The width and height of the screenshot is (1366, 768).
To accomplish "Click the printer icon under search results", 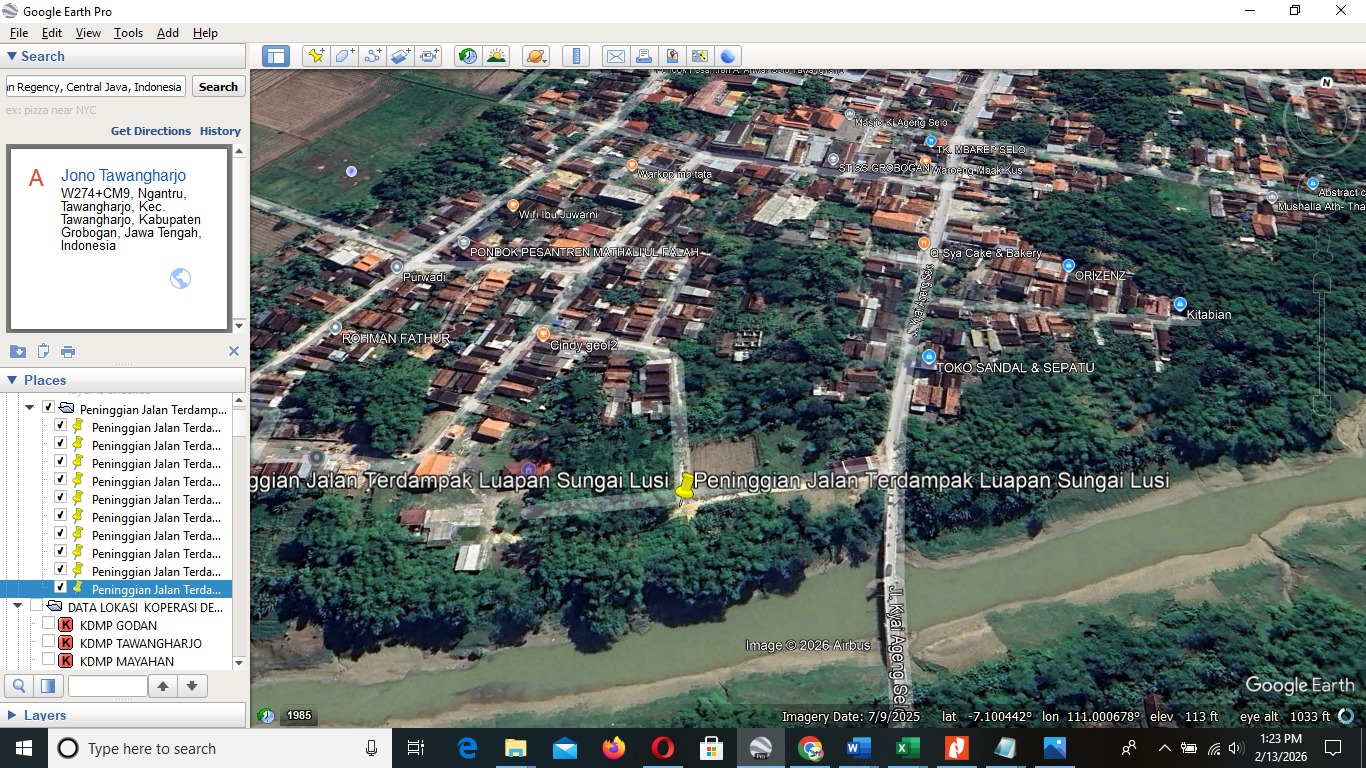I will pos(68,351).
